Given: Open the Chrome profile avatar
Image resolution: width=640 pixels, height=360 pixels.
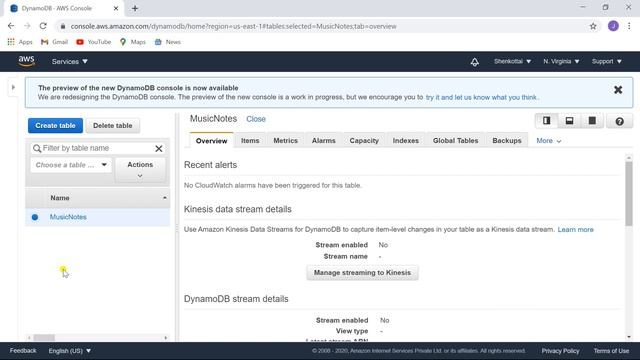Looking at the screenshot, I should (x=613, y=26).
